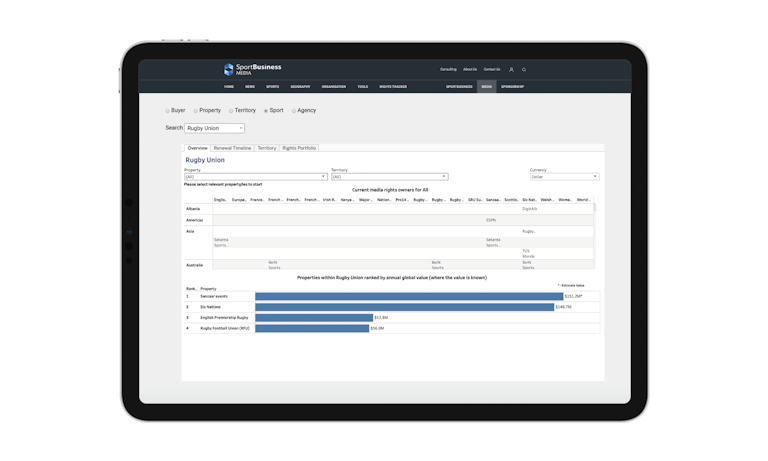The image size is (768, 461).
Task: Click the Rugby Football Union (RFU) bar
Action: (x=312, y=329)
